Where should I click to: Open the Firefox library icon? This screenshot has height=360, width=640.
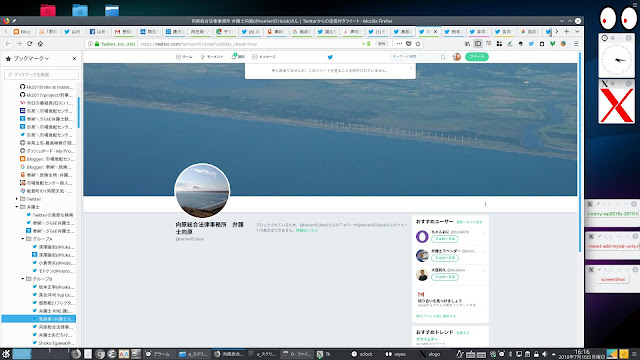point(467,44)
